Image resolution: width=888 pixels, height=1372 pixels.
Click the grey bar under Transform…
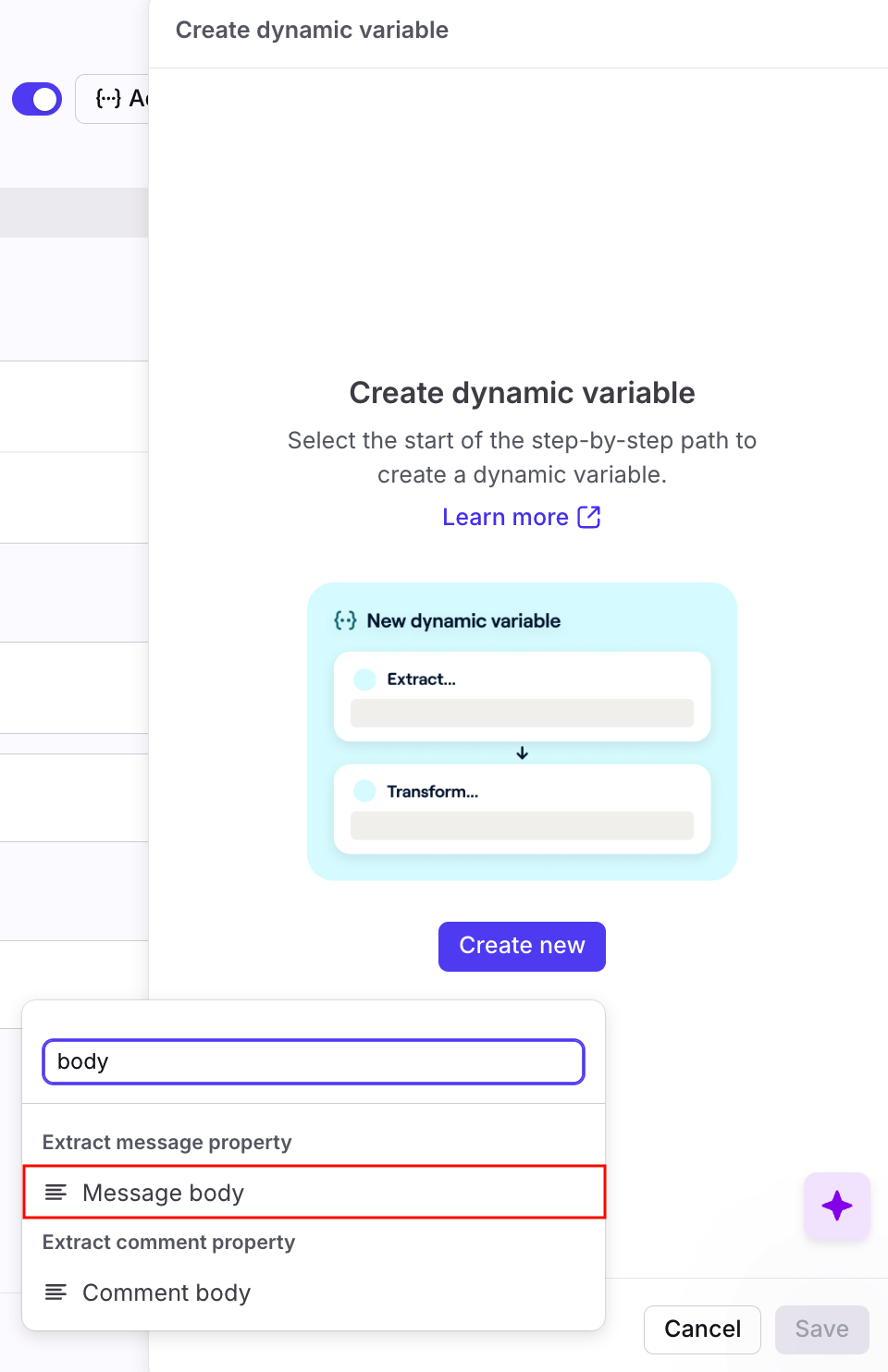(x=522, y=826)
